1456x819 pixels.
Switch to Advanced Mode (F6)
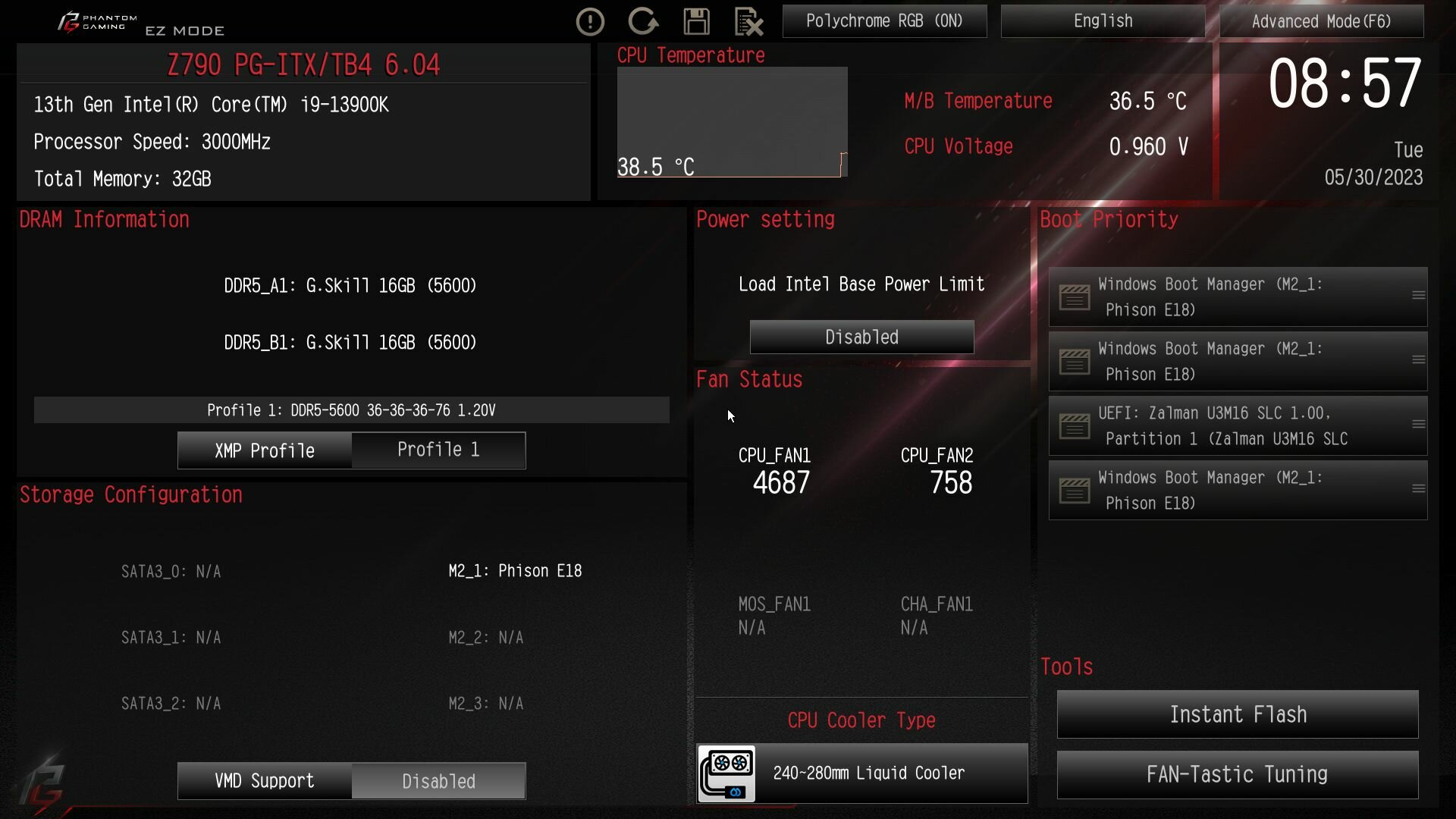pyautogui.click(x=1321, y=21)
